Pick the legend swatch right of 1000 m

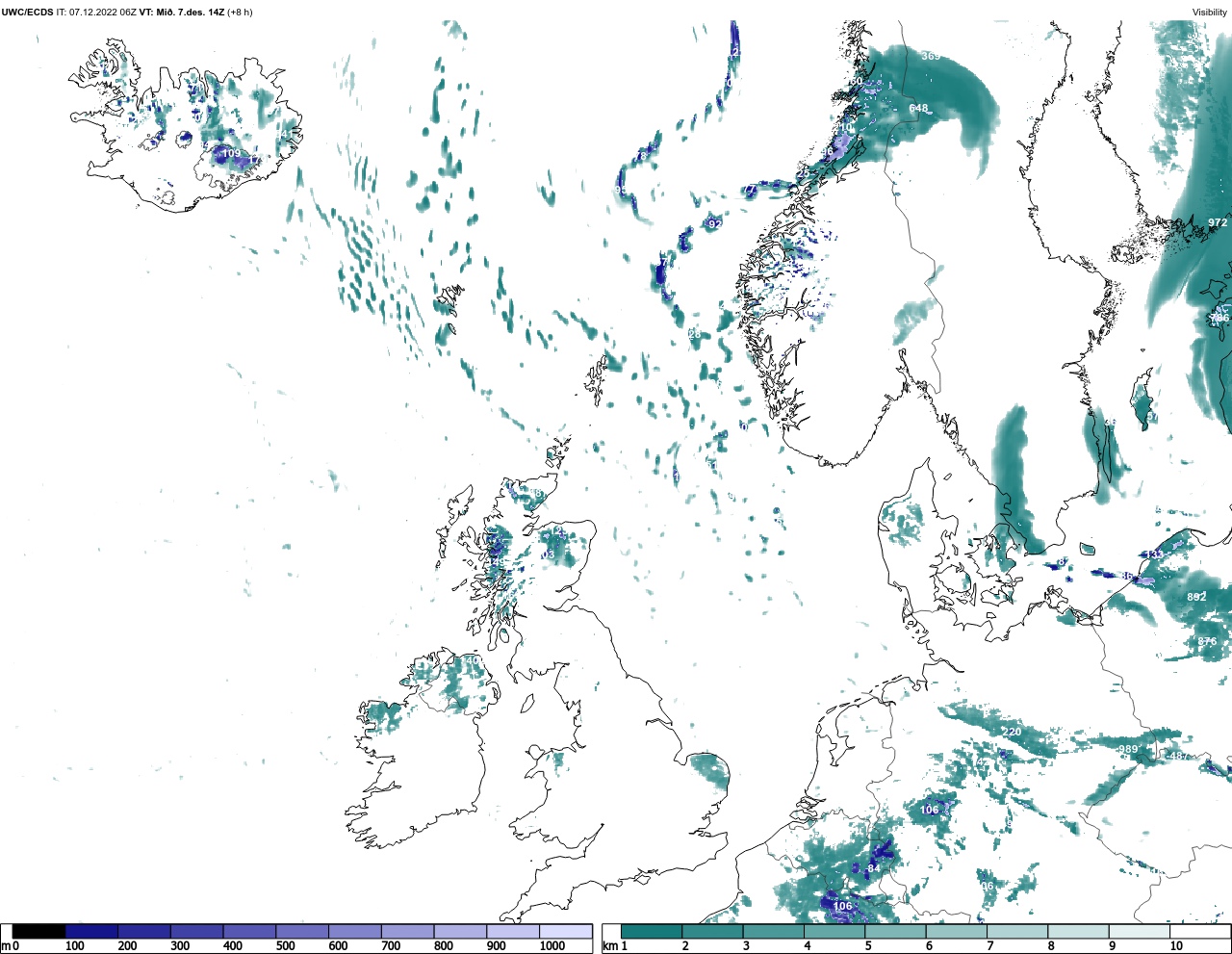[565, 931]
